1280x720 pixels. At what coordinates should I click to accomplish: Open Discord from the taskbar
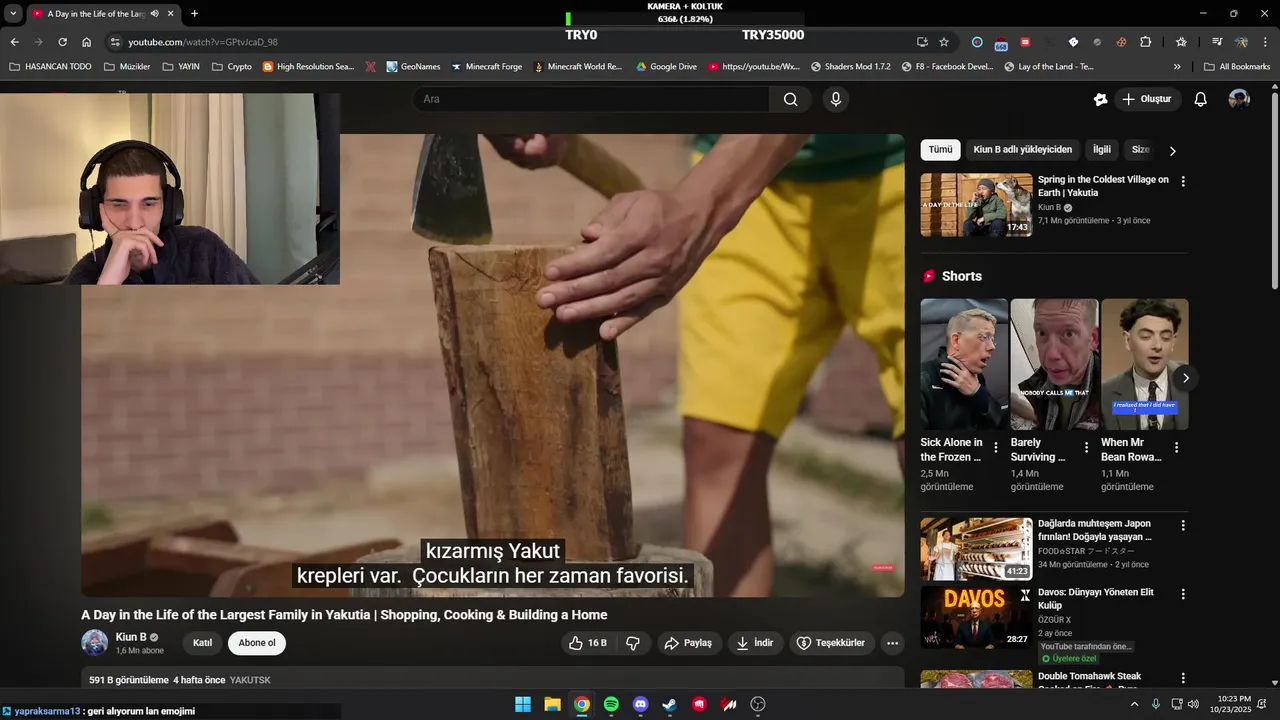641,704
